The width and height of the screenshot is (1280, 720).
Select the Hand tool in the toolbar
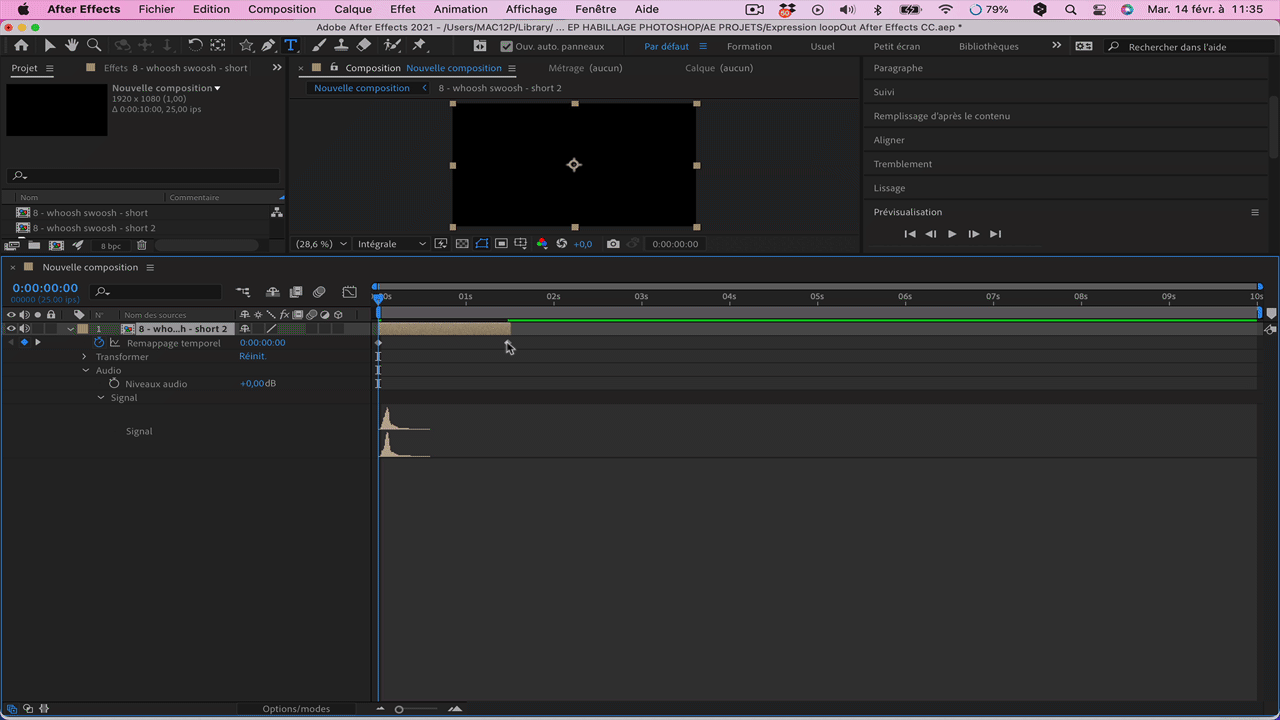(x=70, y=46)
